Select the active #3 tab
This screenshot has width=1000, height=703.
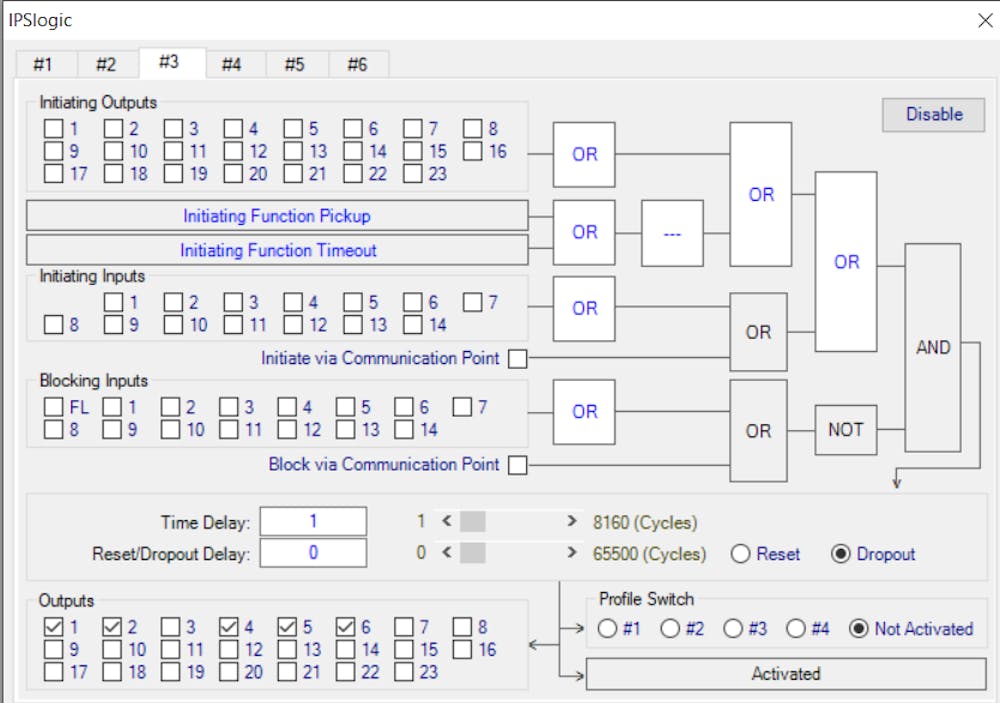point(171,63)
